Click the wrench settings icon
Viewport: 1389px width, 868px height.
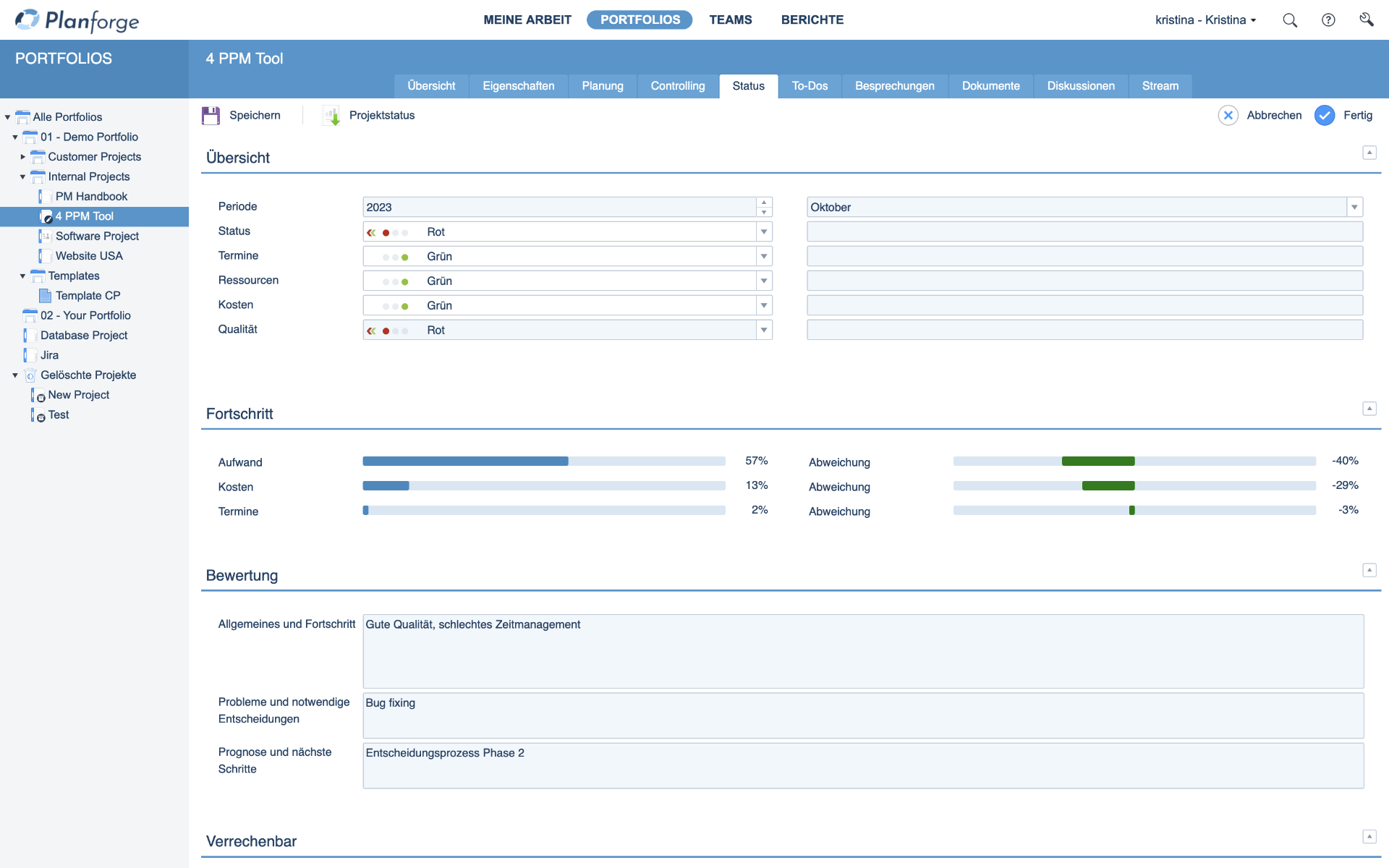click(1366, 20)
